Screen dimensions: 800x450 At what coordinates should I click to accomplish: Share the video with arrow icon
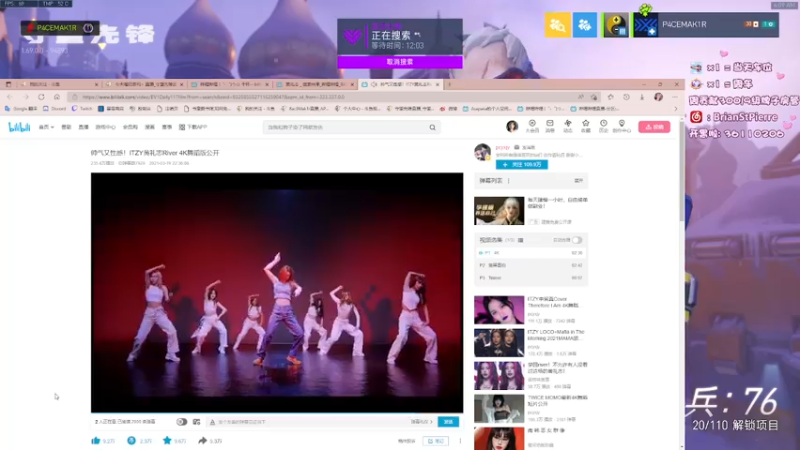203,440
